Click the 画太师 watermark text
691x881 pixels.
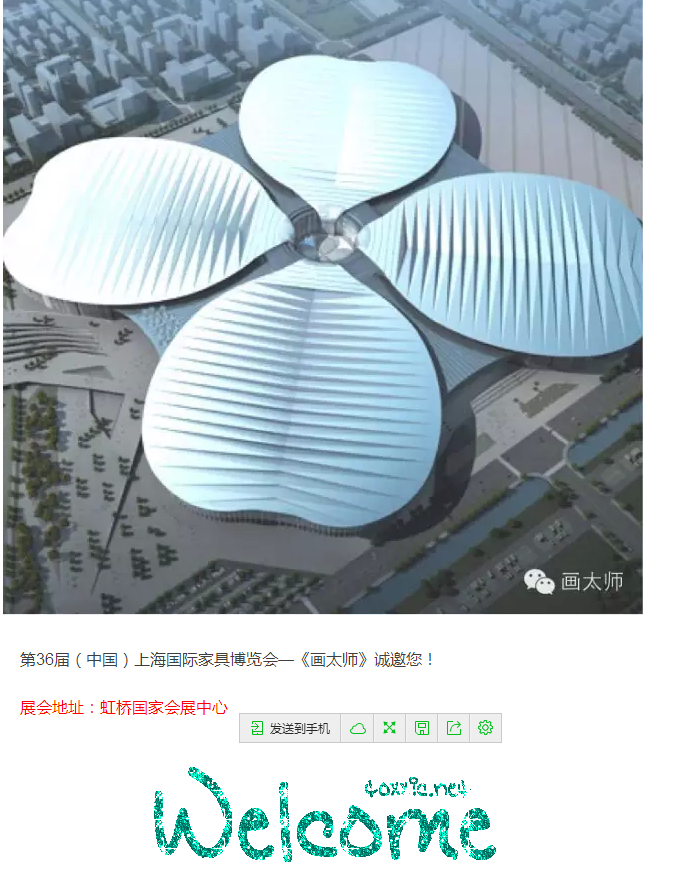point(592,582)
